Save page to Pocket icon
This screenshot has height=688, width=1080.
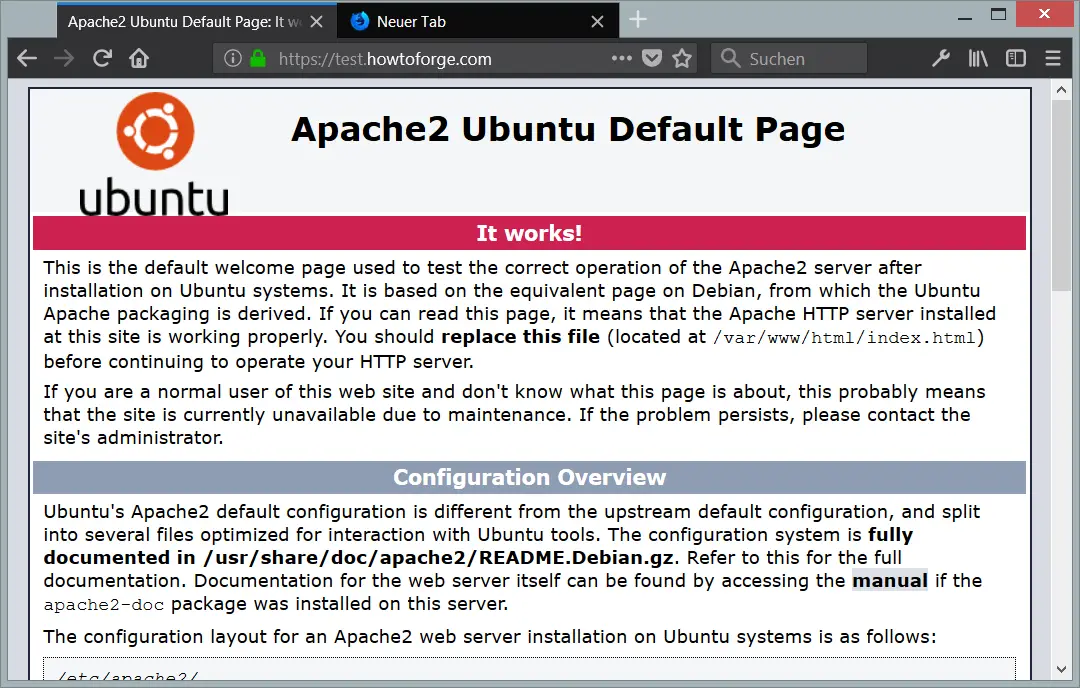(652, 59)
